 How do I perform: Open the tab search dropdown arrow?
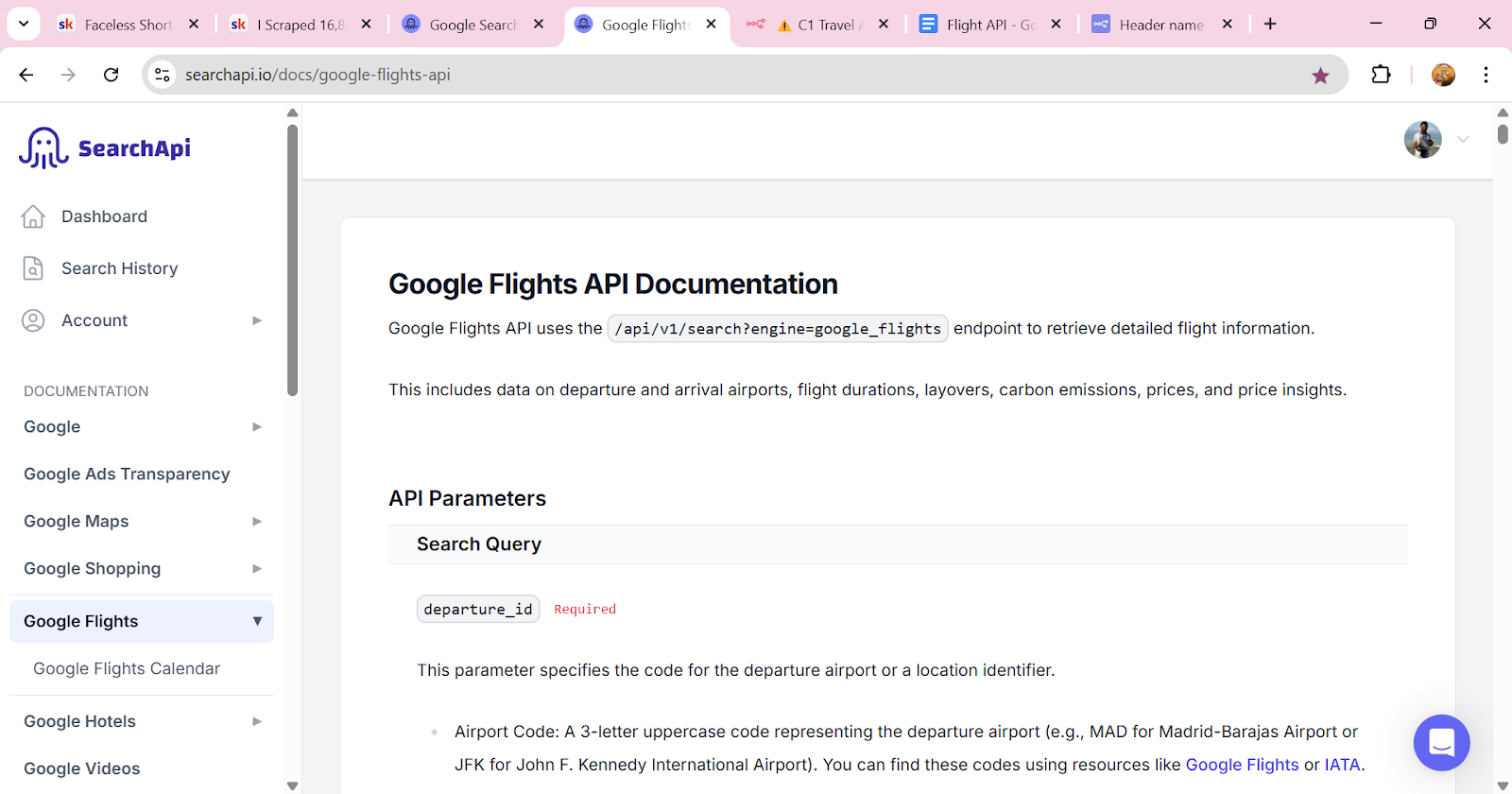click(x=24, y=25)
